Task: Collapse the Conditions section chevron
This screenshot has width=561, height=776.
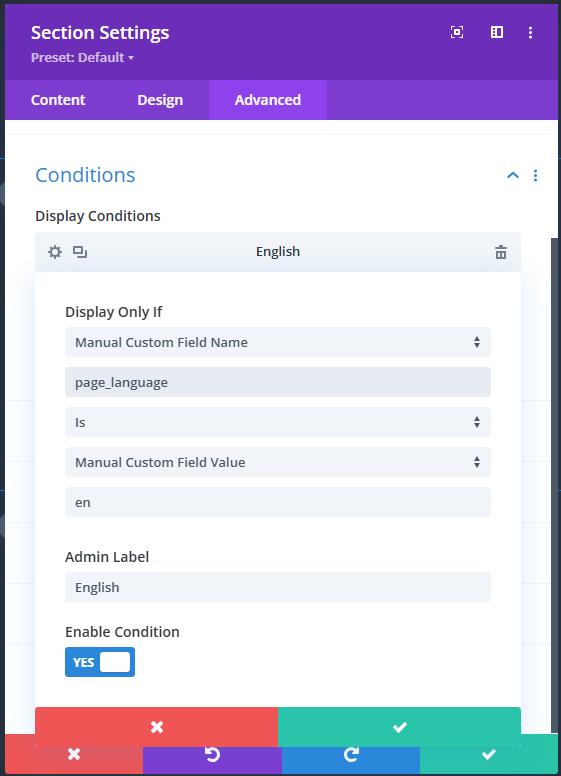Action: pyautogui.click(x=513, y=175)
